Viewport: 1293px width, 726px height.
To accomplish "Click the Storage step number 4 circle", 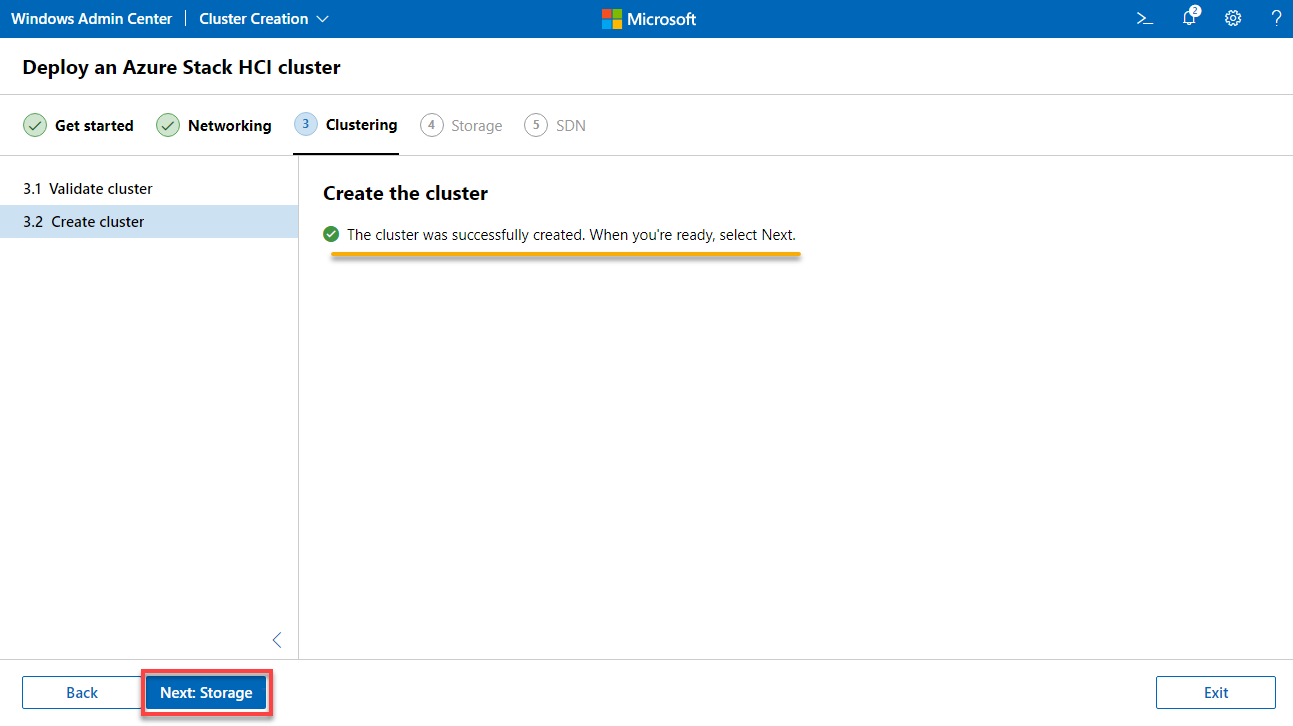I will click(x=432, y=125).
